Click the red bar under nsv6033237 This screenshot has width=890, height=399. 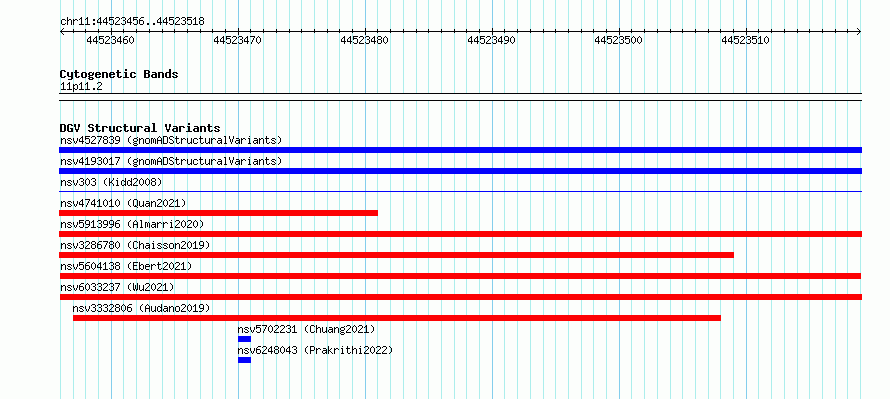click(460, 297)
